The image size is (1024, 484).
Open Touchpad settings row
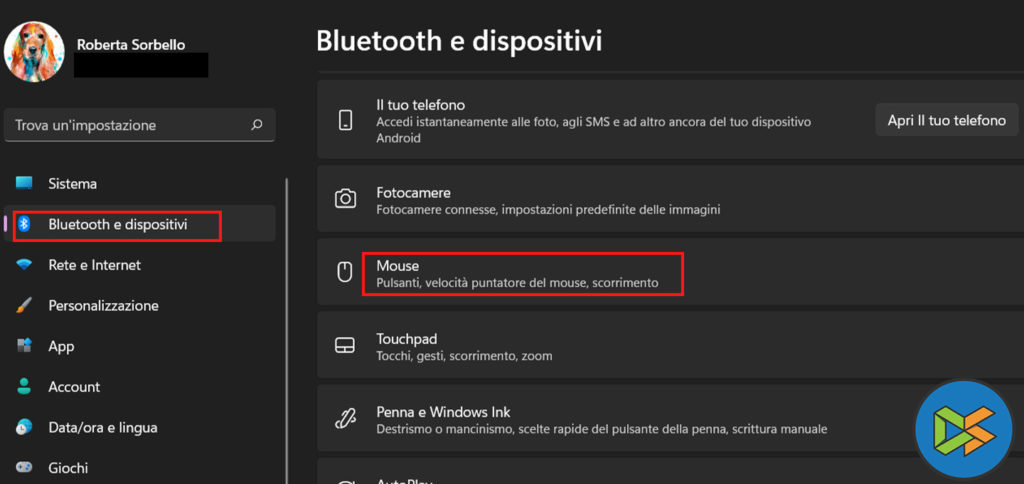pyautogui.click(x=600, y=346)
